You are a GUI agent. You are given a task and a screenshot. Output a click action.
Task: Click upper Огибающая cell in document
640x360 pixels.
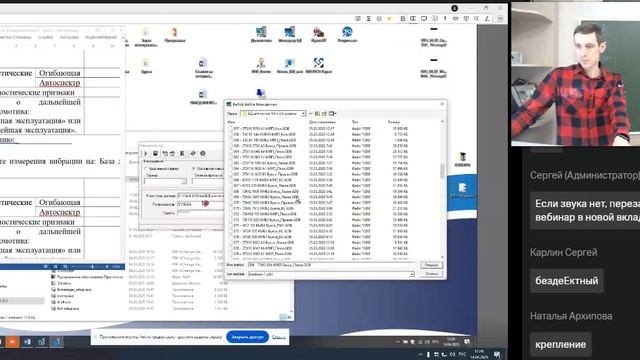tap(60, 73)
